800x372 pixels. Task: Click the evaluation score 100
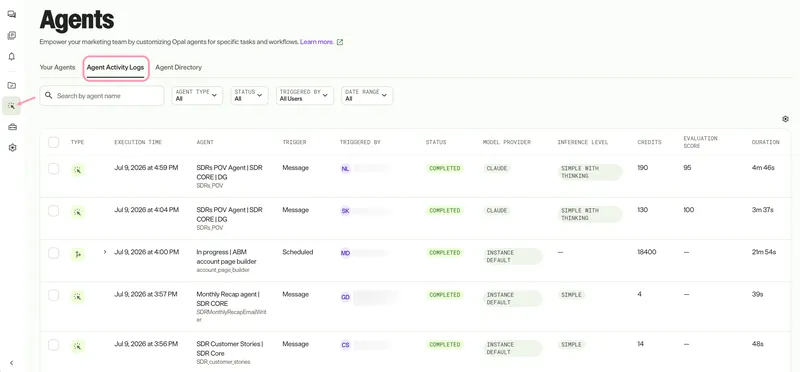(689, 210)
